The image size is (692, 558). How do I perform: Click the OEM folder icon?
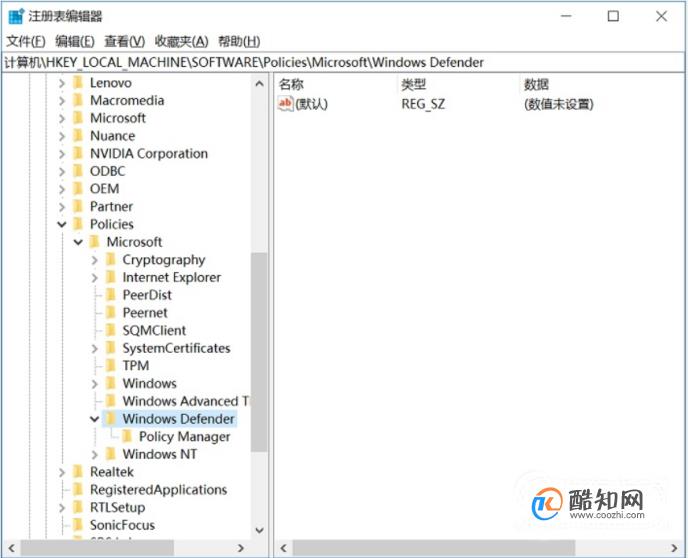[x=78, y=189]
